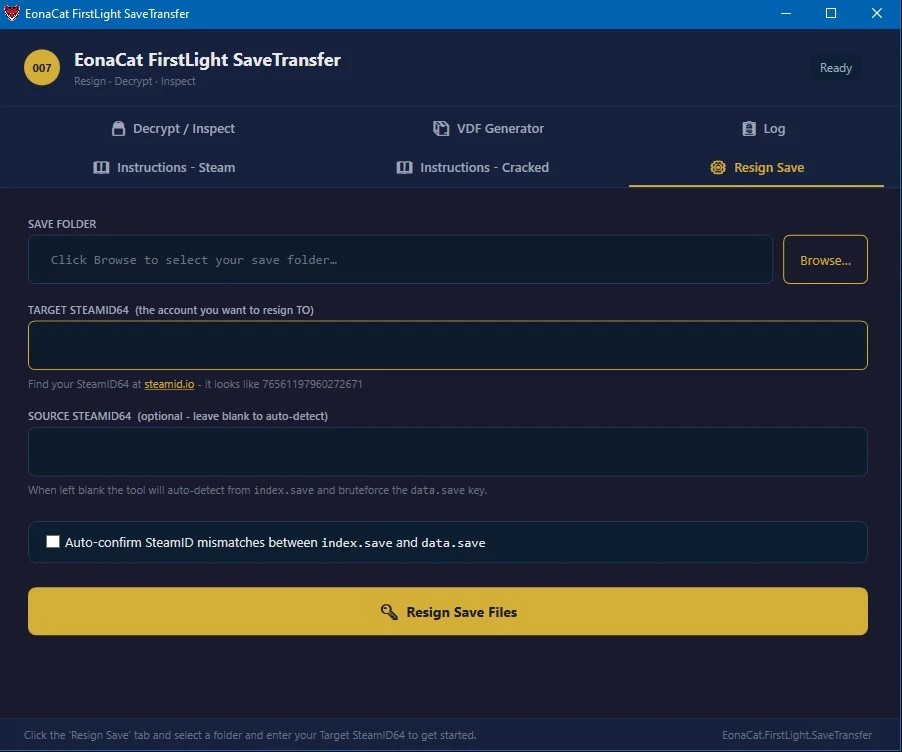Click the book icon for Instructions - Cracked
This screenshot has height=752, width=902.
pos(404,167)
